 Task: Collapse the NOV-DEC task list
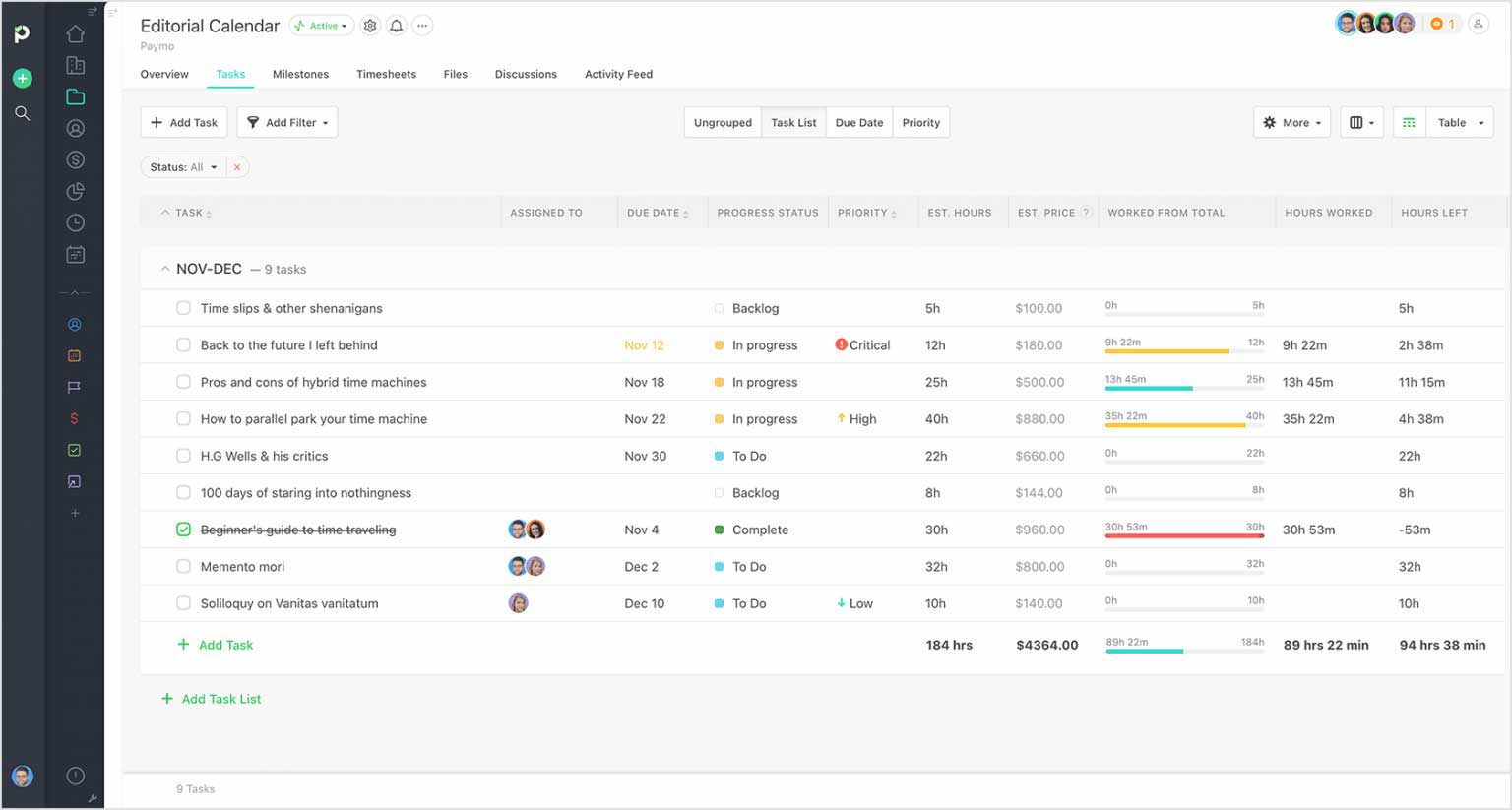click(x=165, y=269)
